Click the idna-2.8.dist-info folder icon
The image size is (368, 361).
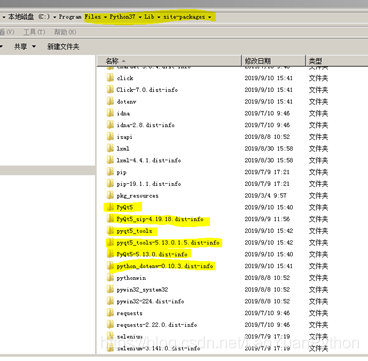(x=110, y=125)
